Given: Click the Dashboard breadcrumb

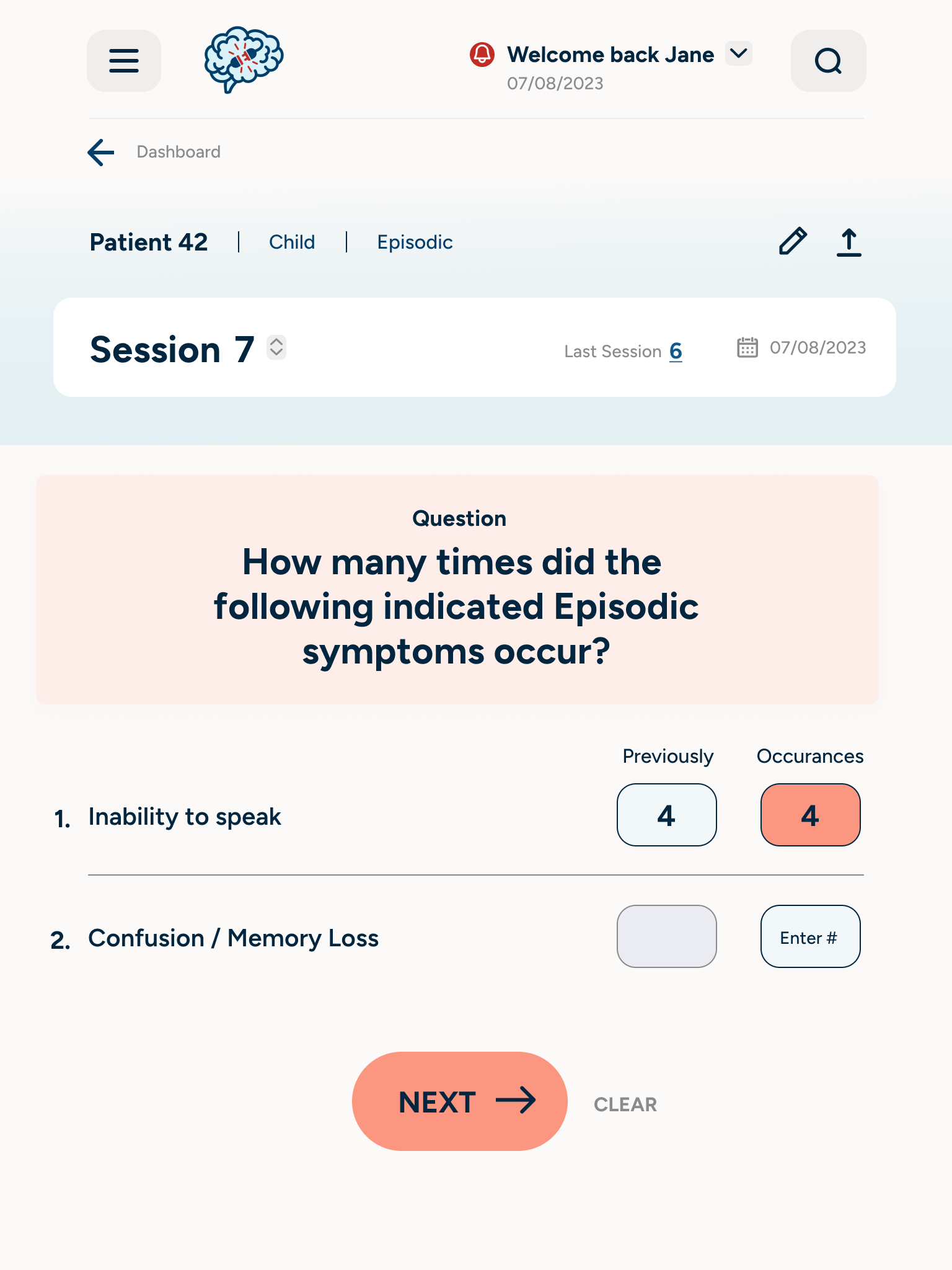Looking at the screenshot, I should pyautogui.click(x=178, y=152).
